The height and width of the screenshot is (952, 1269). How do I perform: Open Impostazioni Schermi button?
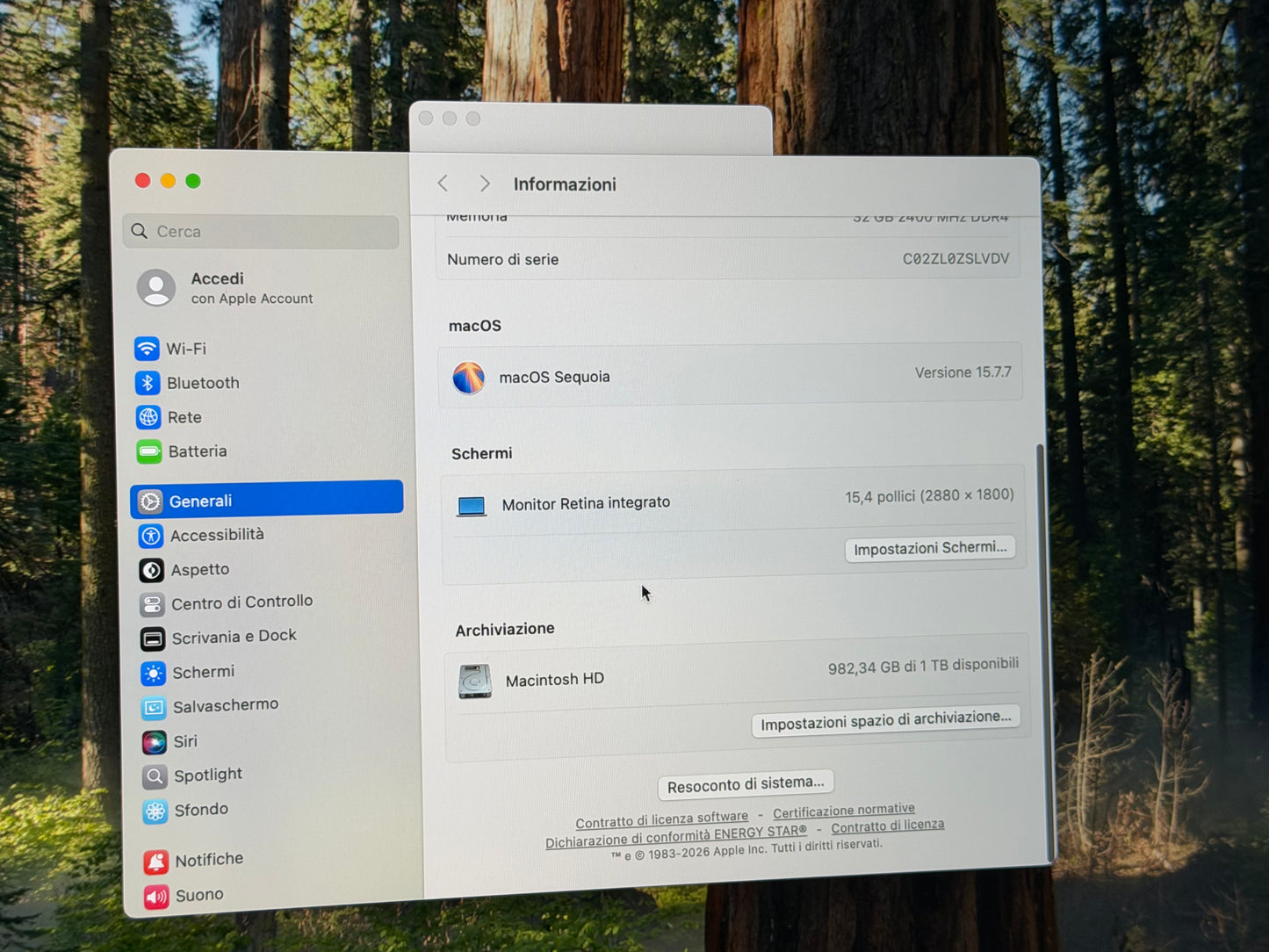pos(930,548)
